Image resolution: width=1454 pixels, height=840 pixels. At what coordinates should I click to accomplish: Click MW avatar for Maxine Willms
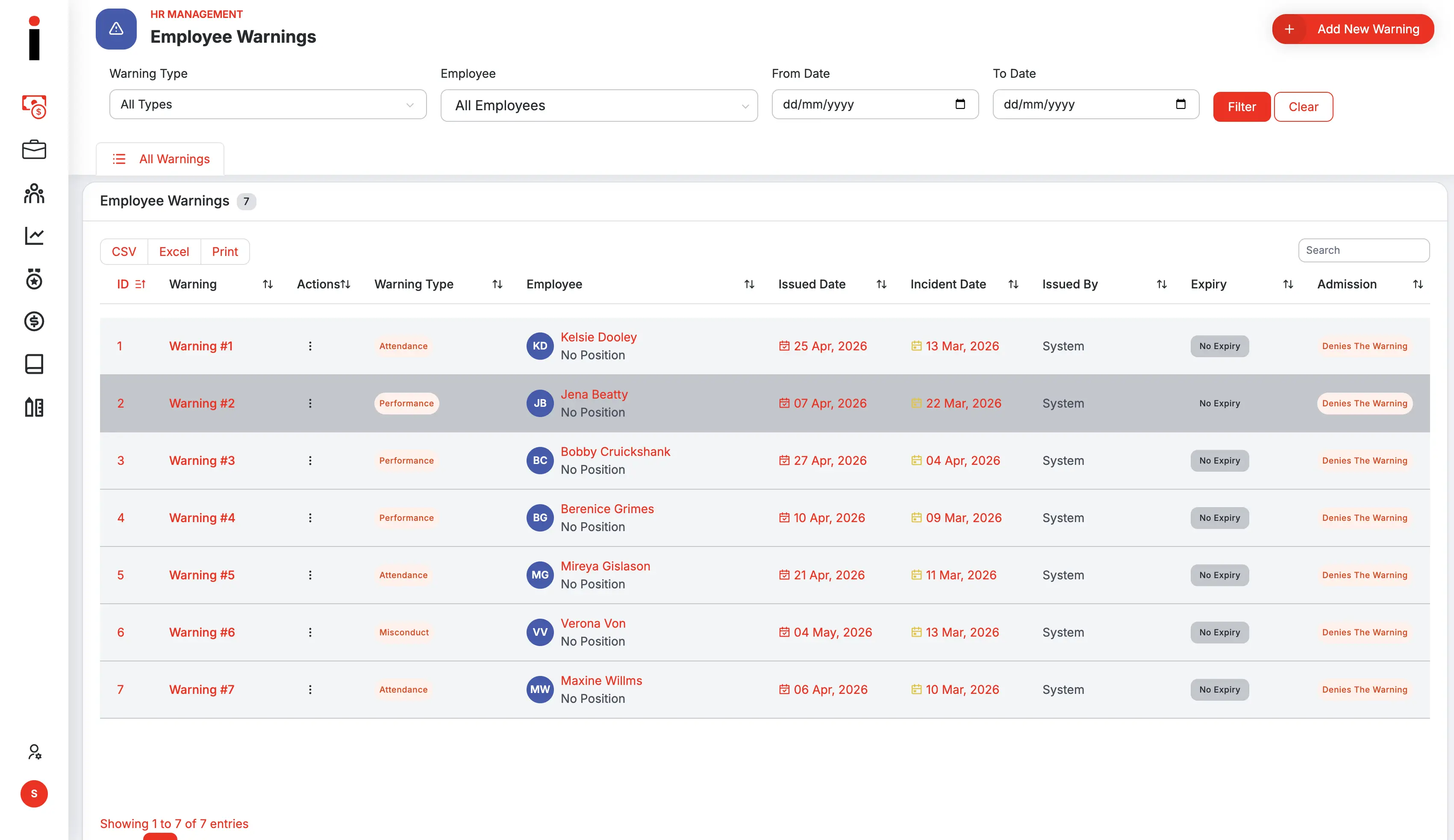pyautogui.click(x=540, y=690)
